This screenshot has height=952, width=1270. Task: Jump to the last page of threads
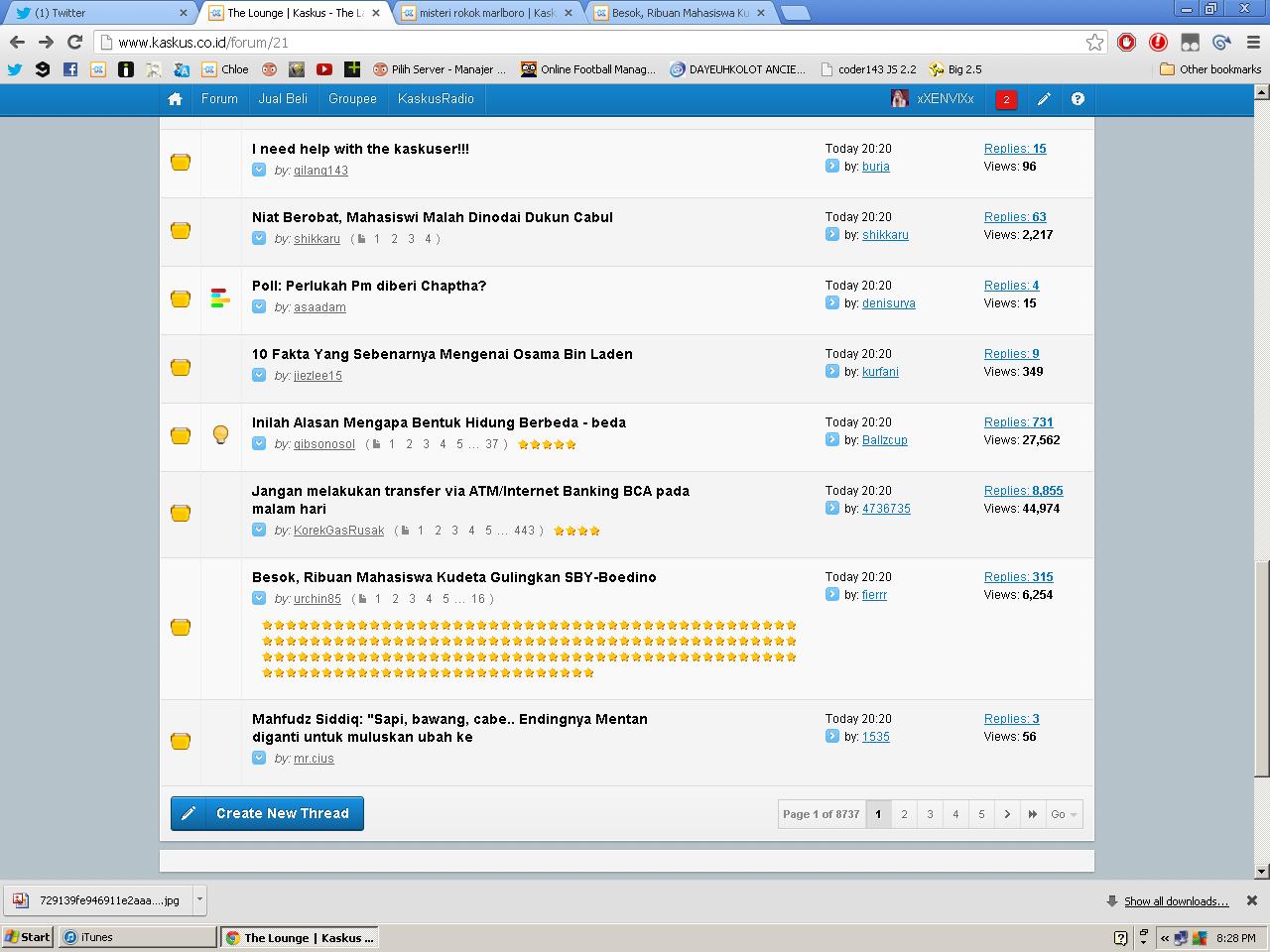[x=1033, y=814]
